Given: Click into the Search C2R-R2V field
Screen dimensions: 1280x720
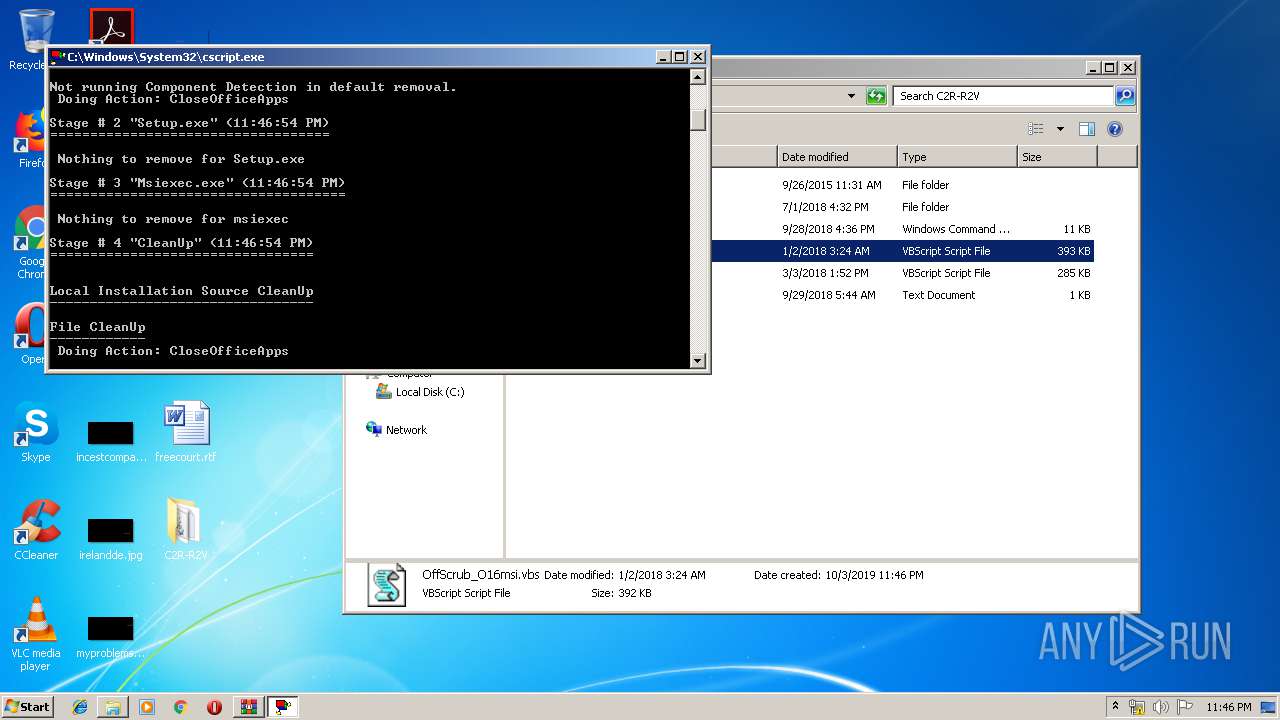Looking at the screenshot, I should point(1003,96).
